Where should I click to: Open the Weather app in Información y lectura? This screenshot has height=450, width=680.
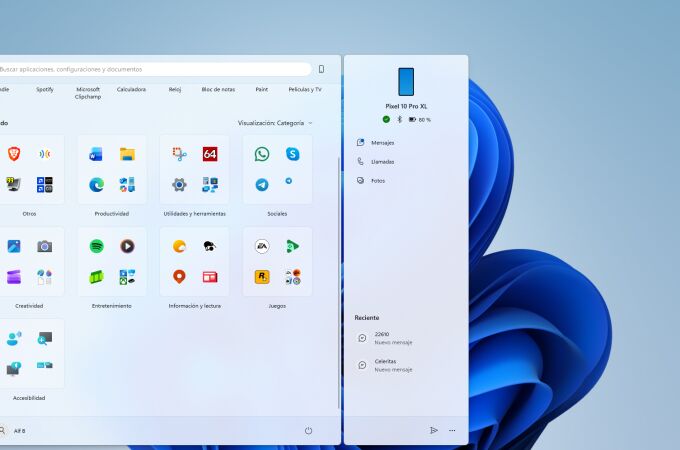[x=179, y=246]
